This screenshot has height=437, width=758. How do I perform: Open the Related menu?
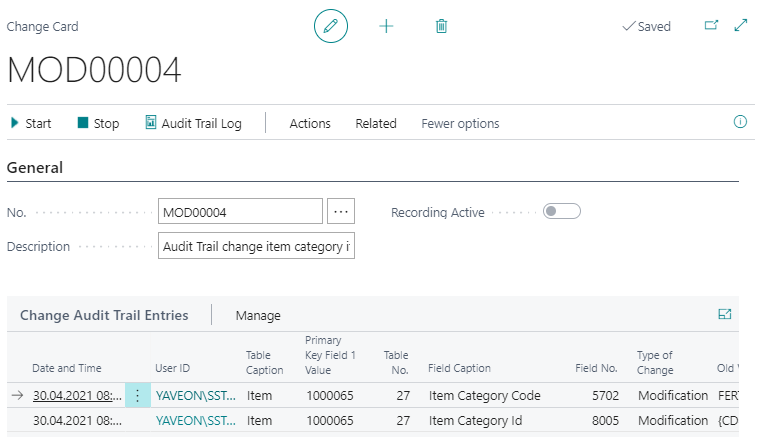click(376, 123)
